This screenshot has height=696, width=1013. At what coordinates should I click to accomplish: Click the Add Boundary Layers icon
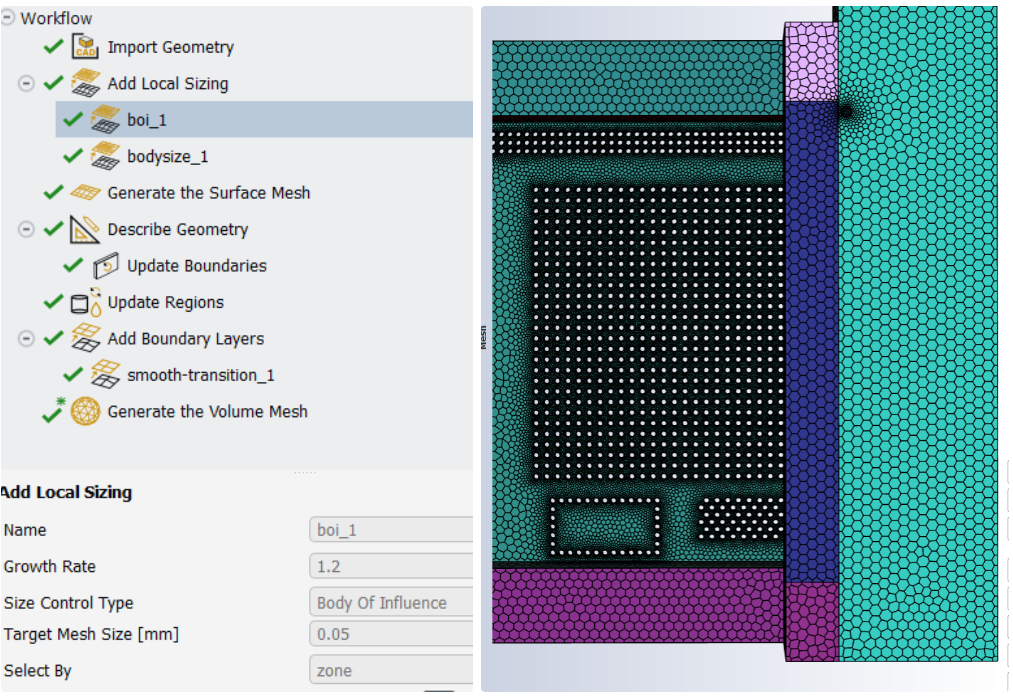(85, 339)
